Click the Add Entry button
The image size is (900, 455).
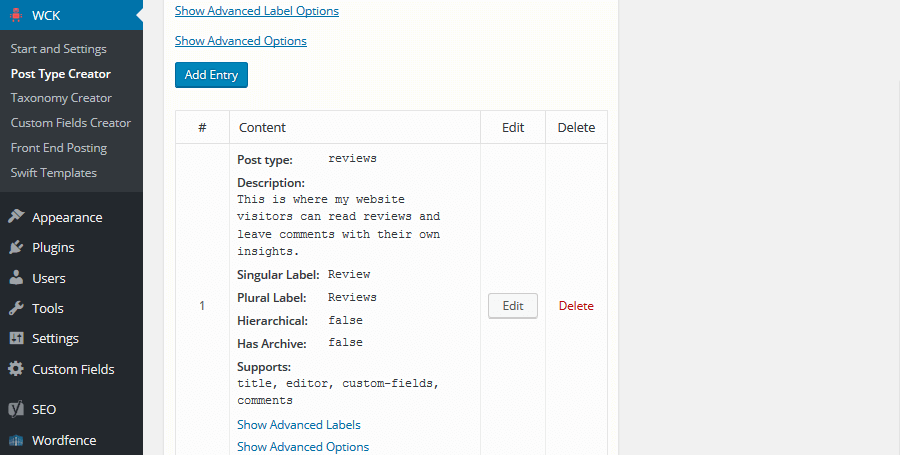click(211, 75)
